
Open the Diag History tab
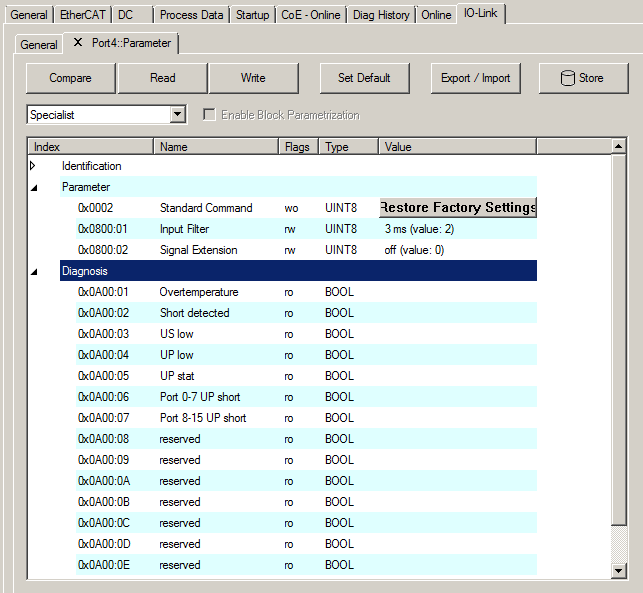pyautogui.click(x=381, y=15)
